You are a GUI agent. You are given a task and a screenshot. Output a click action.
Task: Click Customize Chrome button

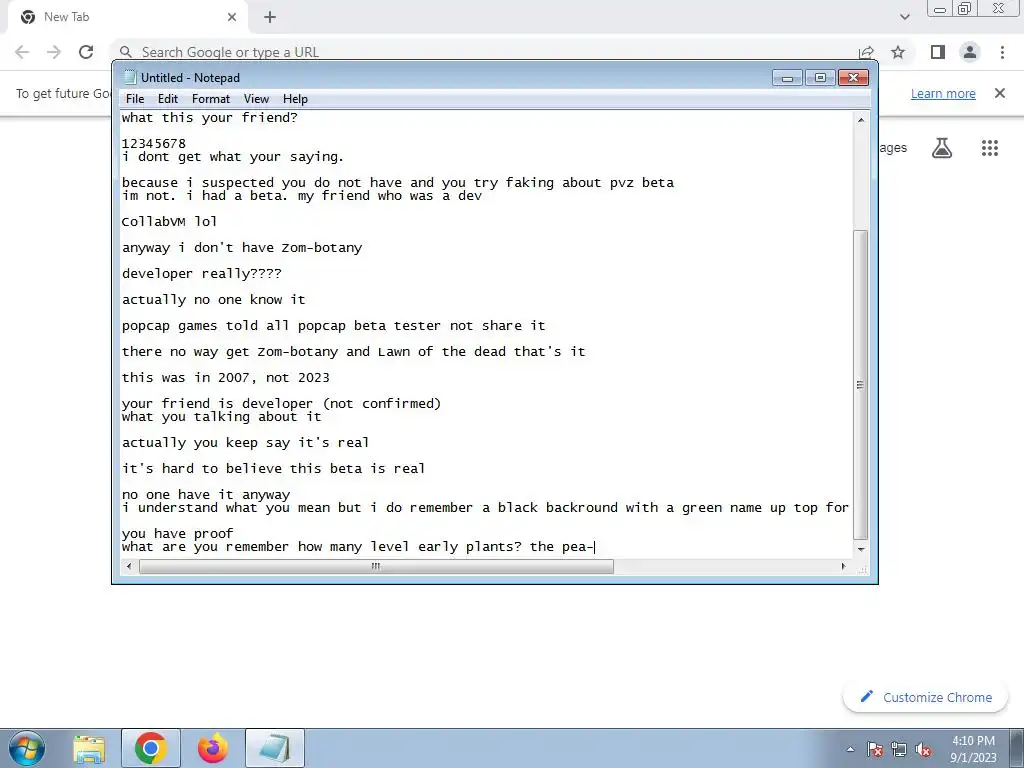(x=926, y=697)
